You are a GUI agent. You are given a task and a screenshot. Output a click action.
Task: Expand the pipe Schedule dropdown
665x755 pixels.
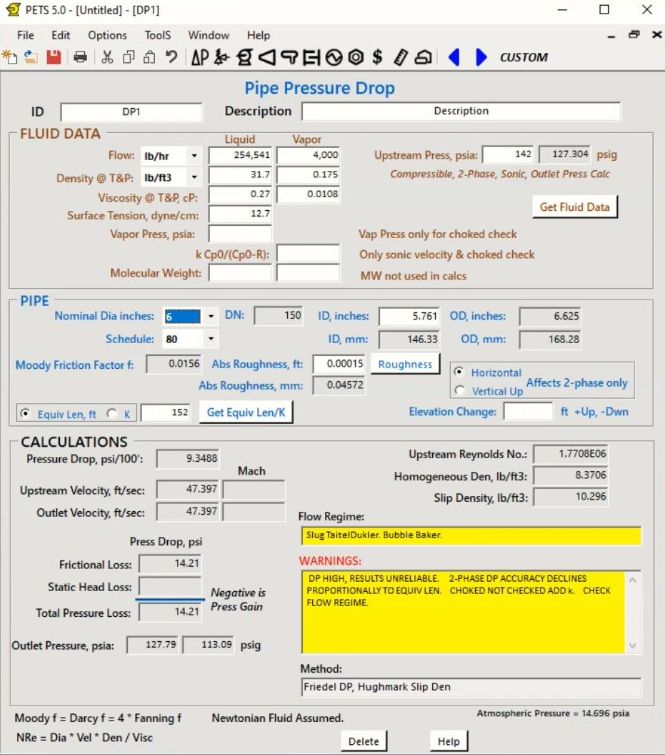(210, 339)
